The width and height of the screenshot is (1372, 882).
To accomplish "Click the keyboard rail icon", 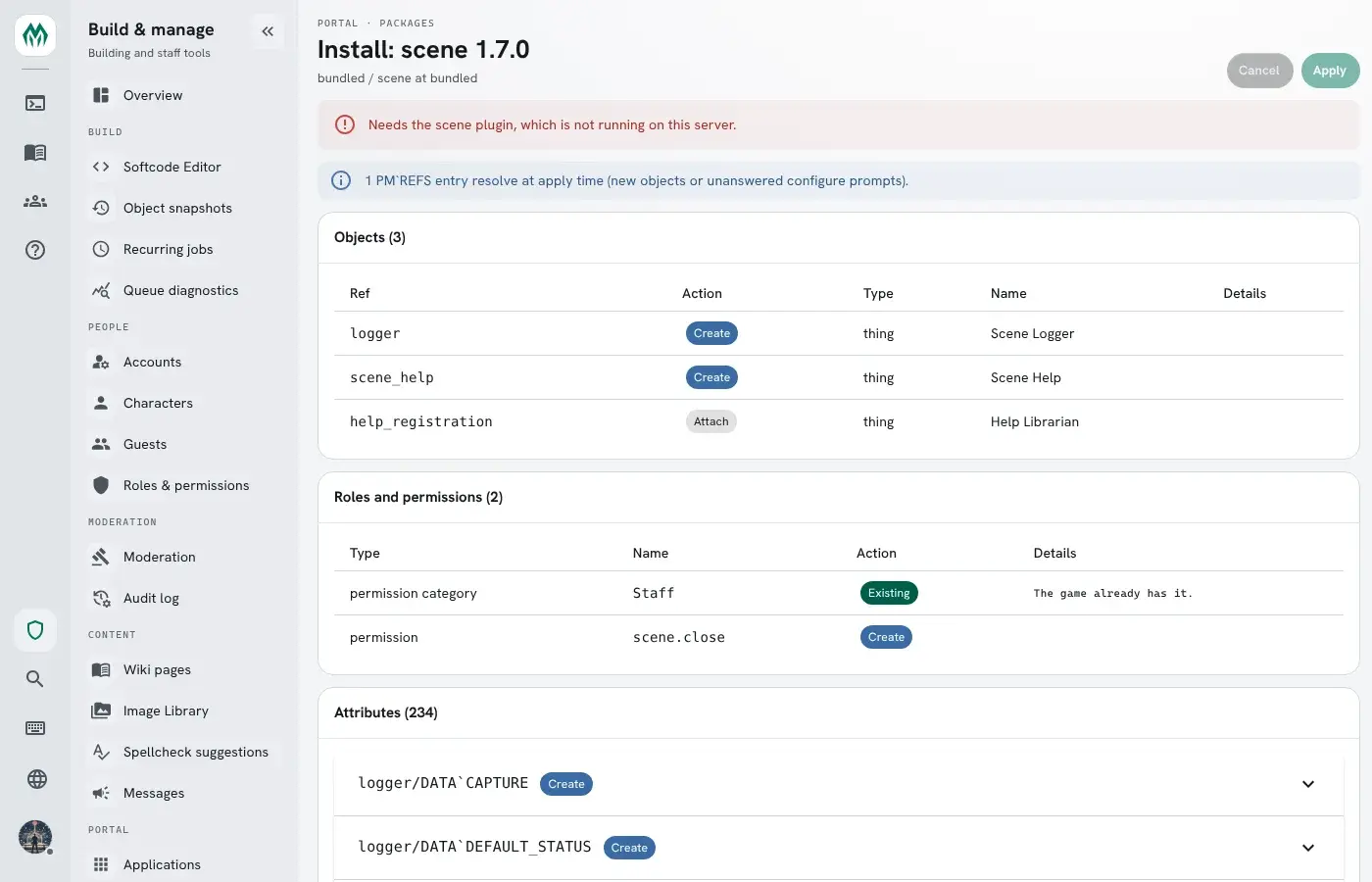I will [35, 728].
